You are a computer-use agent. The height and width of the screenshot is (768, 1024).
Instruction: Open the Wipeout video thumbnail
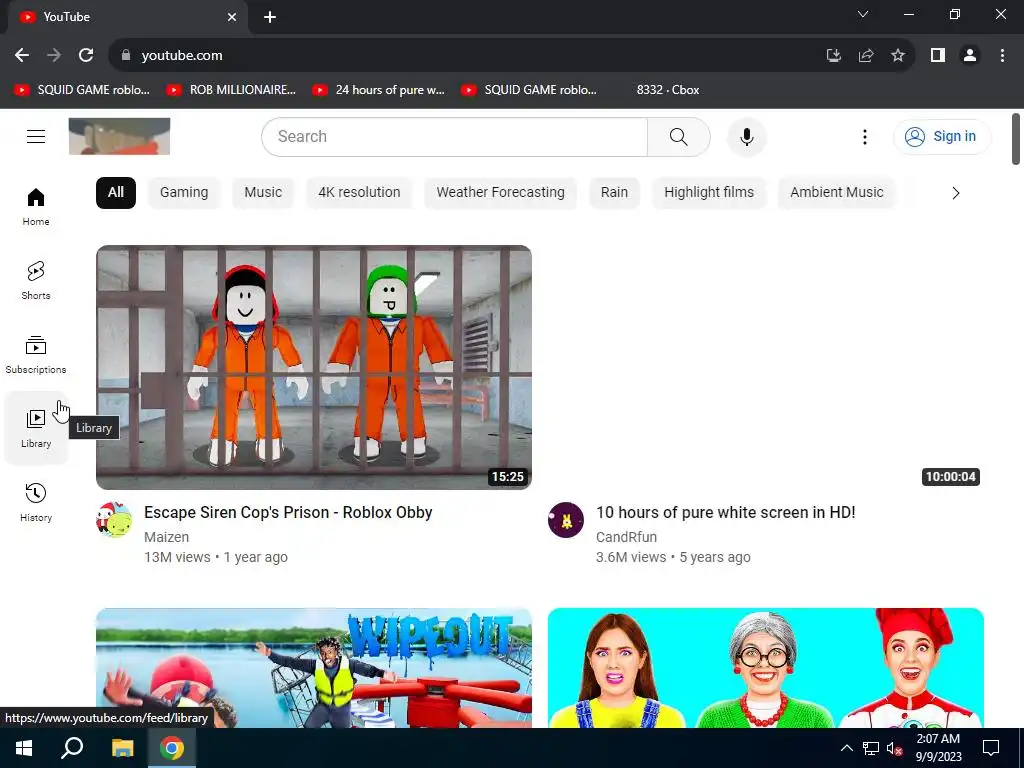(x=313, y=667)
